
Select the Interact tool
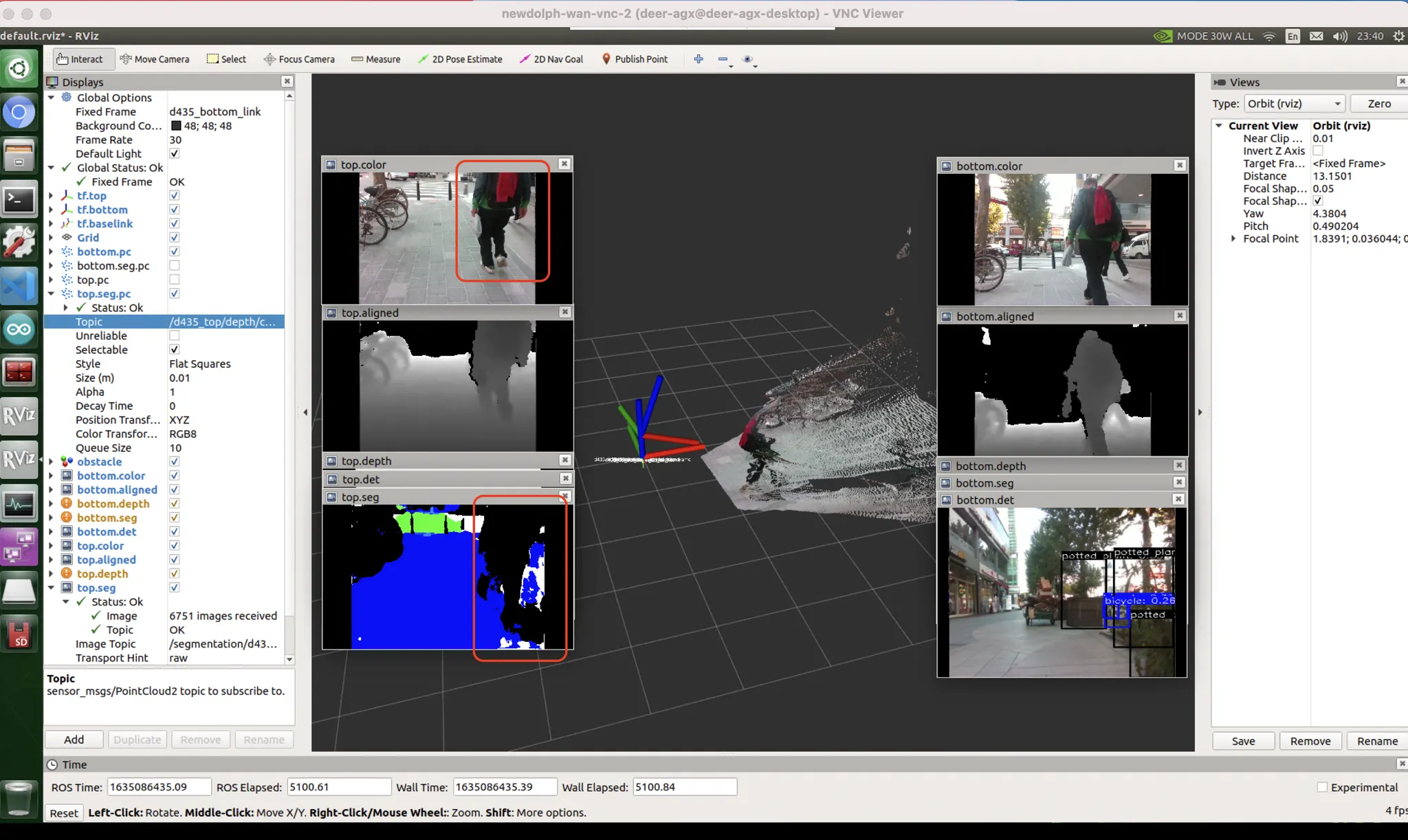pos(79,59)
